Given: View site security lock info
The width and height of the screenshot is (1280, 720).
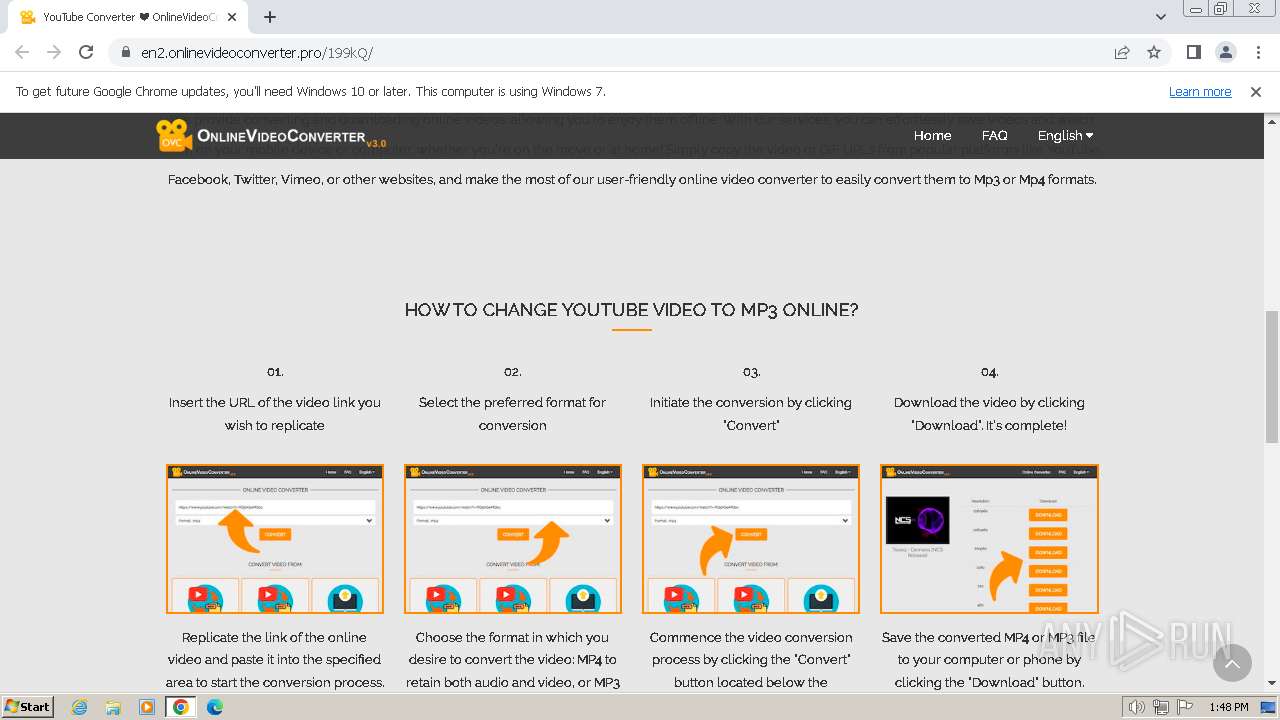Looking at the screenshot, I should pyautogui.click(x=125, y=52).
